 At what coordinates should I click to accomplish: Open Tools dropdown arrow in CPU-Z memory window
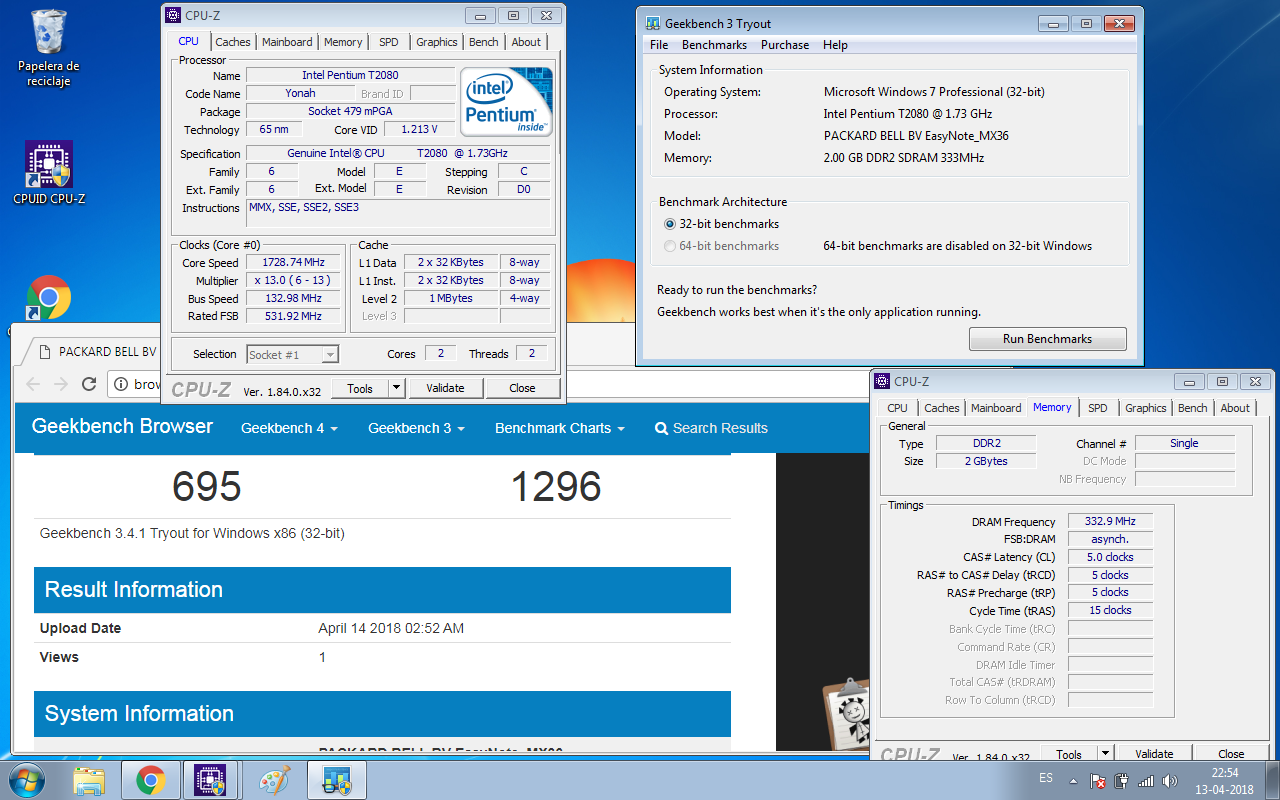pos(1106,754)
